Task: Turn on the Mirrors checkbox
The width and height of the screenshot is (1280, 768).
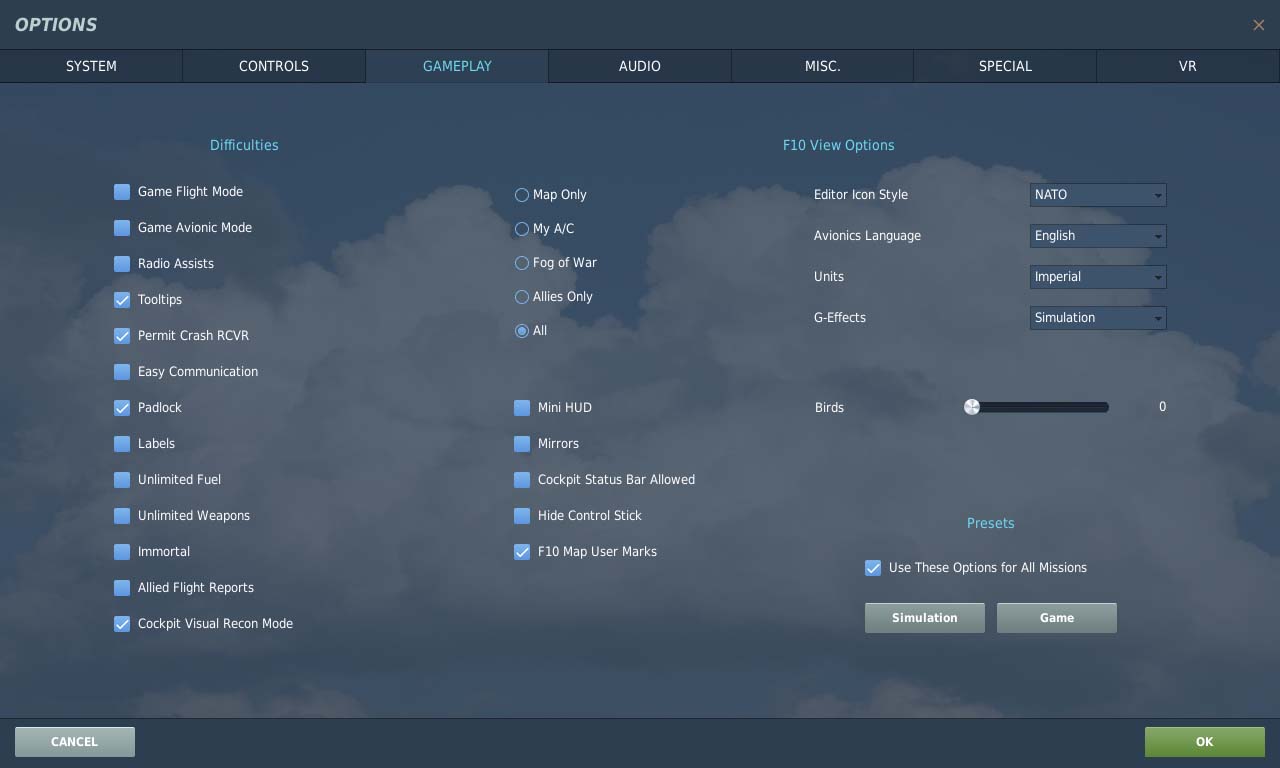Action: 522,444
